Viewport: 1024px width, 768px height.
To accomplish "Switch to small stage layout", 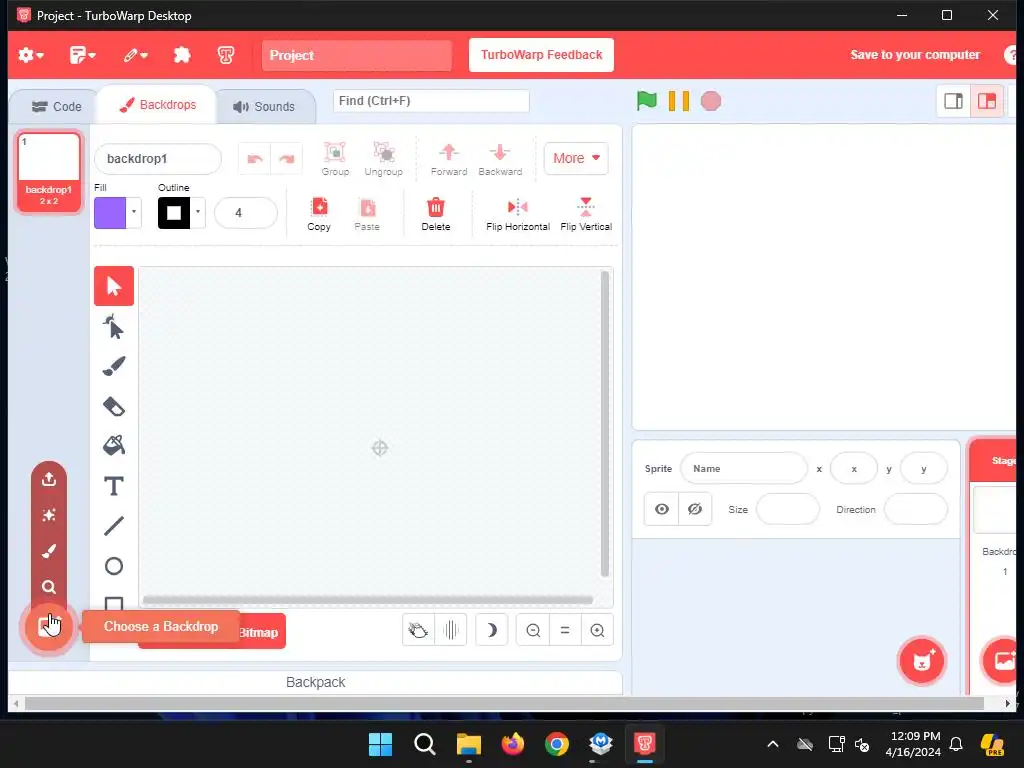I will coord(953,101).
